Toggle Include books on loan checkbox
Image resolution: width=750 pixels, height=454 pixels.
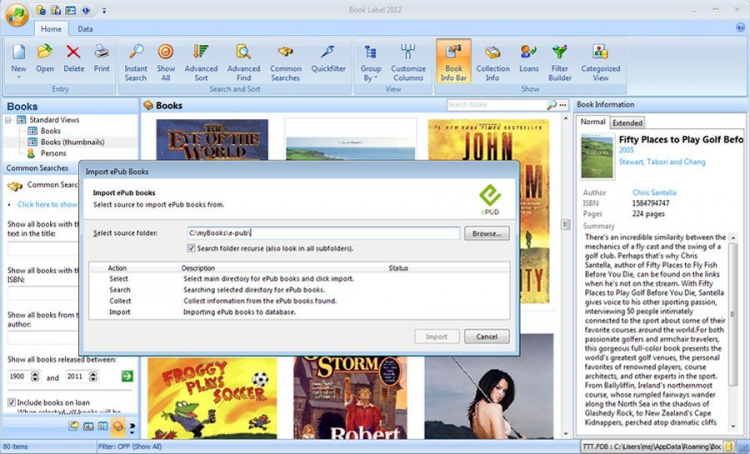point(11,402)
